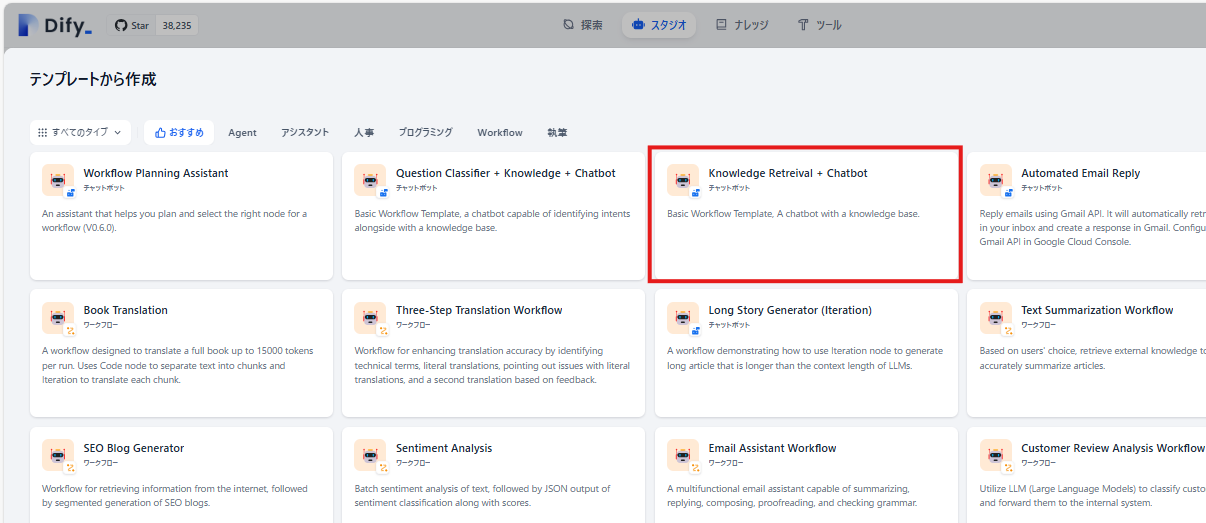Viewport: 1206px width, 523px height.
Task: Click the grid icon in すべてのタイプ
Action: (43, 132)
